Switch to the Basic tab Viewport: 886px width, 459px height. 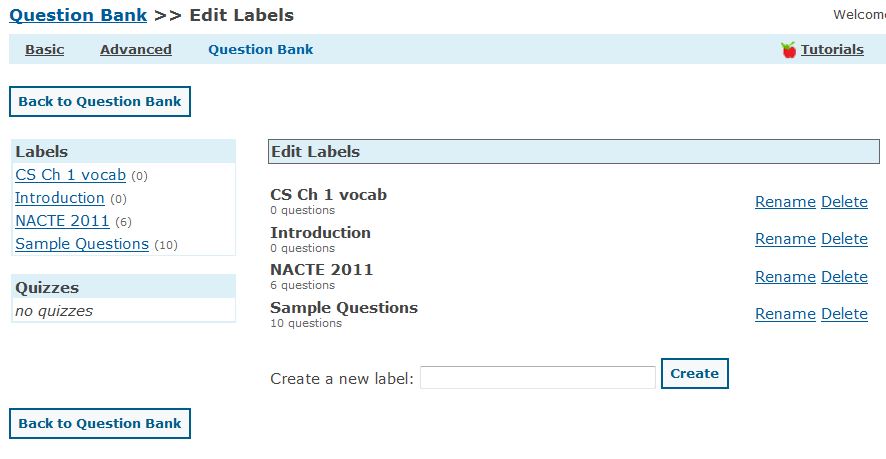45,50
